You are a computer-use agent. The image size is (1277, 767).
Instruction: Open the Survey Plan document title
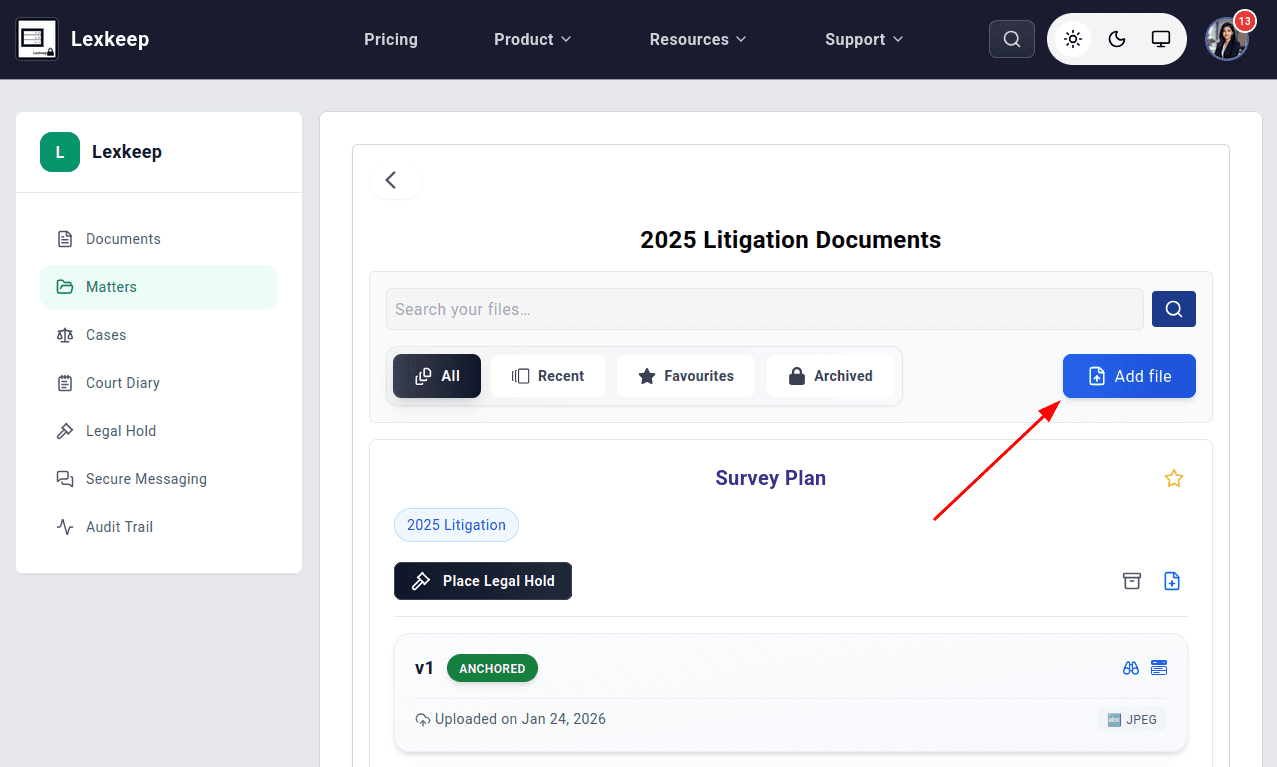pos(771,478)
